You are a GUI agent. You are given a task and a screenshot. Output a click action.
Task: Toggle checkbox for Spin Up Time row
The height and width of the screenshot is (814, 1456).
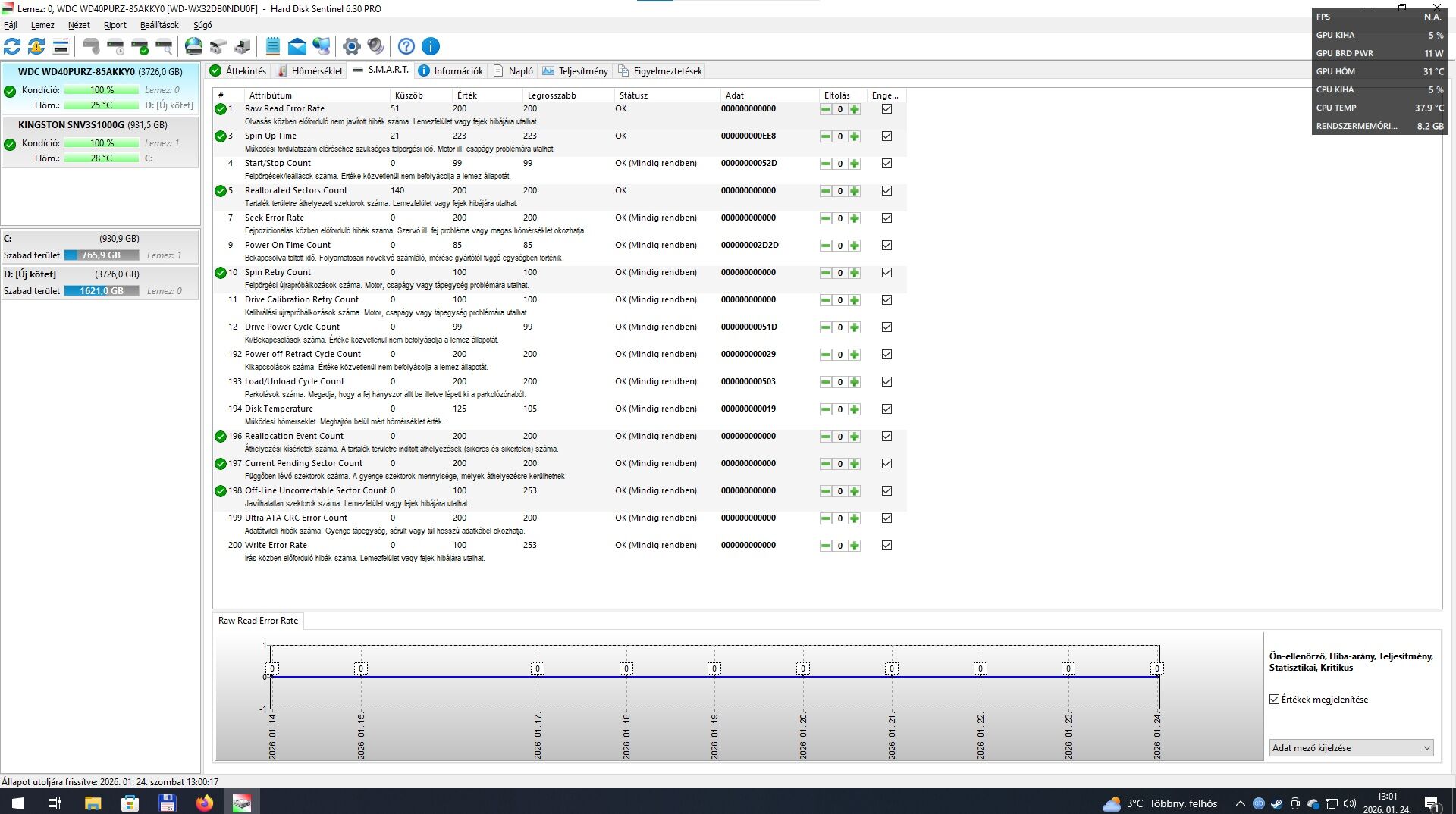coord(886,136)
